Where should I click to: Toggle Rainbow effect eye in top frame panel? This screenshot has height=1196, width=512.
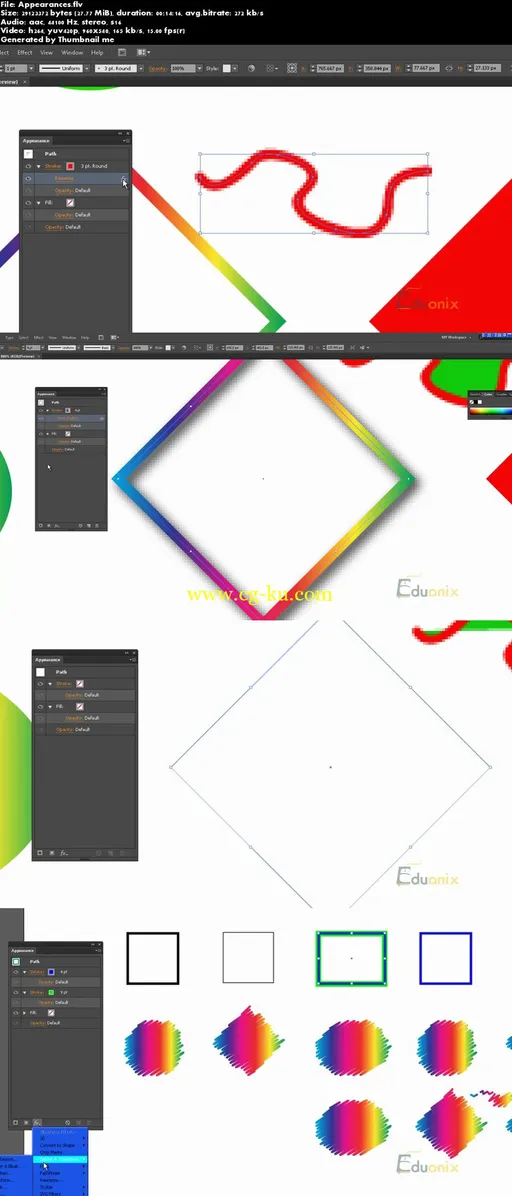(x=28, y=178)
